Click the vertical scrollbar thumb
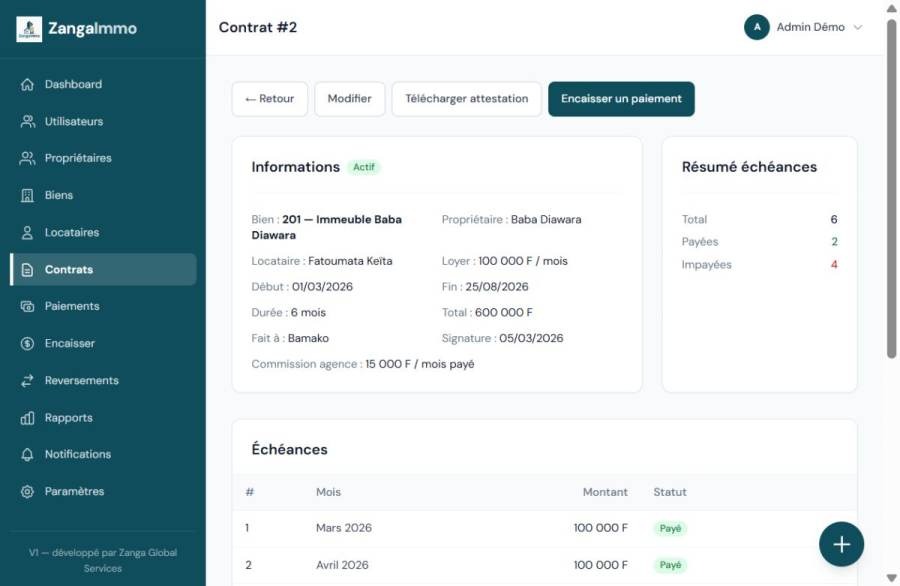Image resolution: width=900 pixels, height=586 pixels. point(891,189)
